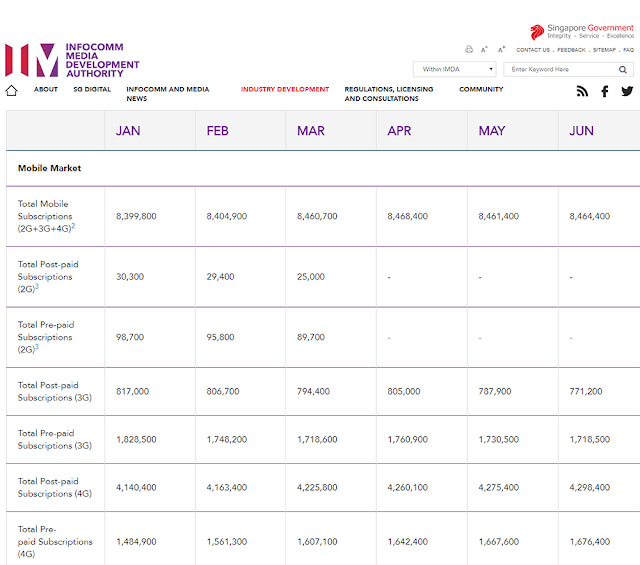Expand the Within IMDA dropdown
The image size is (640, 565).
(454, 69)
